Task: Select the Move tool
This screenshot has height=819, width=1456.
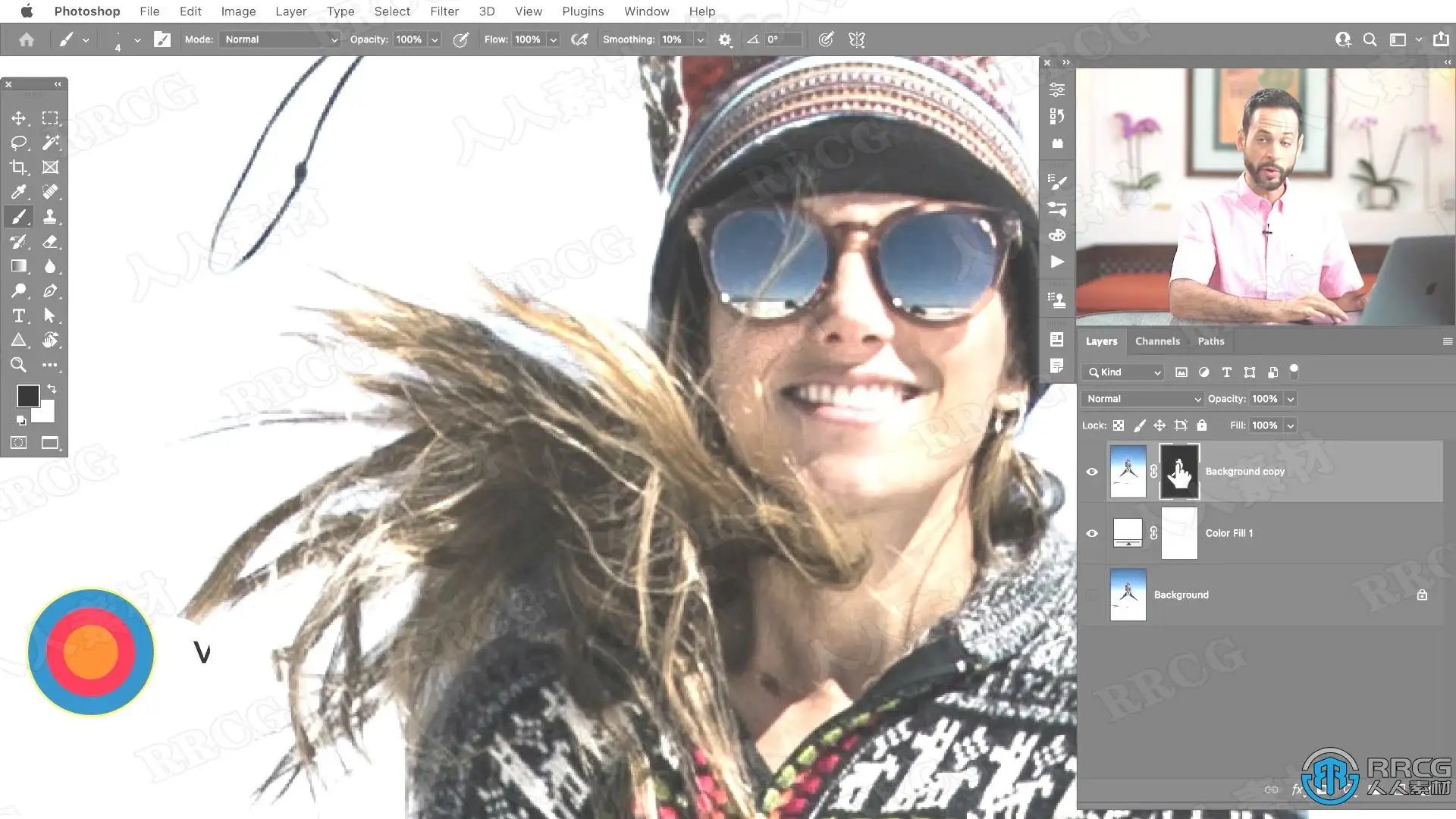Action: [x=19, y=118]
